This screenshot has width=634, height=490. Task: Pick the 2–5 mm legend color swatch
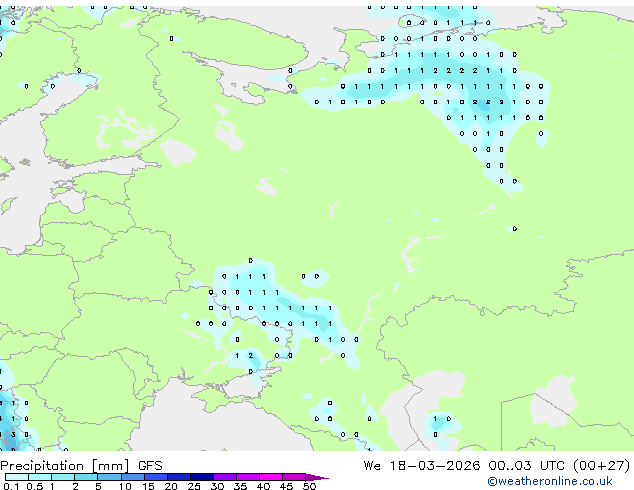pos(86,477)
